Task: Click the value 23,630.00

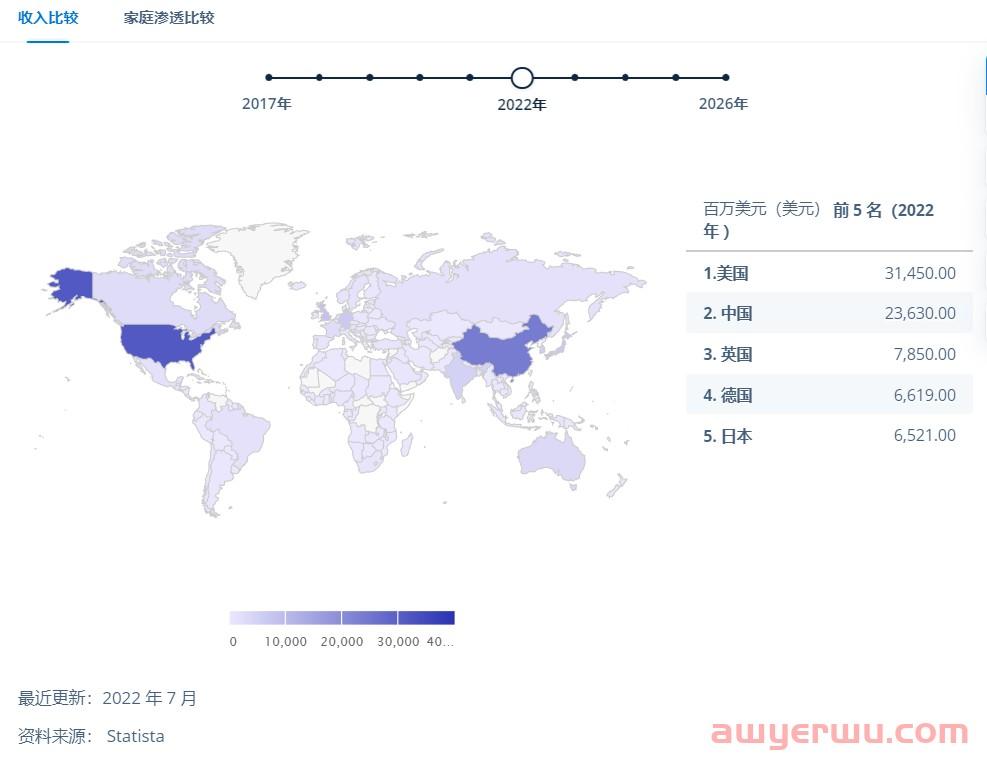Action: [x=920, y=313]
